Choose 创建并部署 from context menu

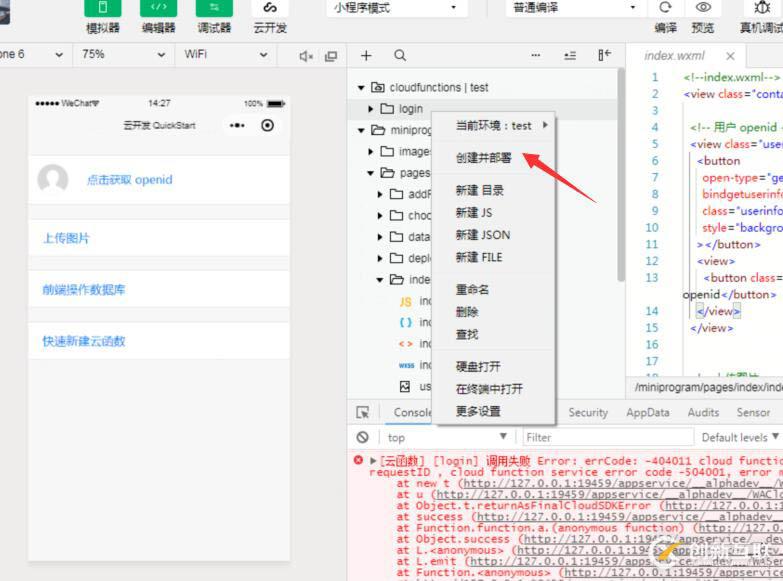pos(494,158)
